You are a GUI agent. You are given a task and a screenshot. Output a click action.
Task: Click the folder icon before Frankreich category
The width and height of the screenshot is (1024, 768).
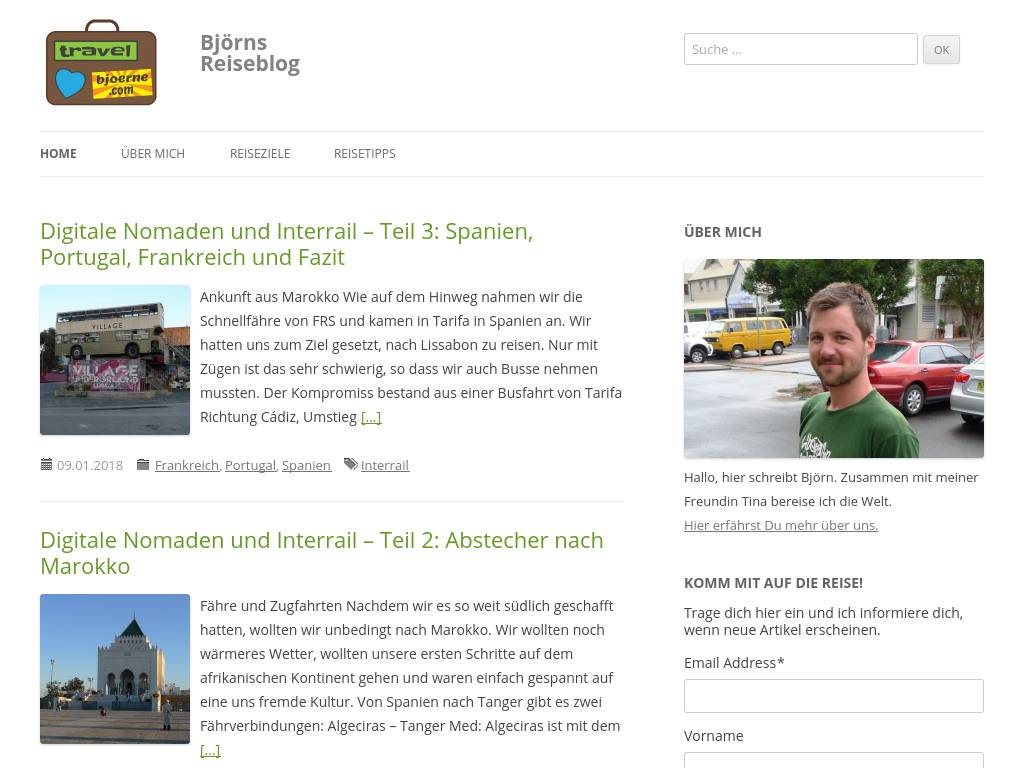[x=143, y=464]
